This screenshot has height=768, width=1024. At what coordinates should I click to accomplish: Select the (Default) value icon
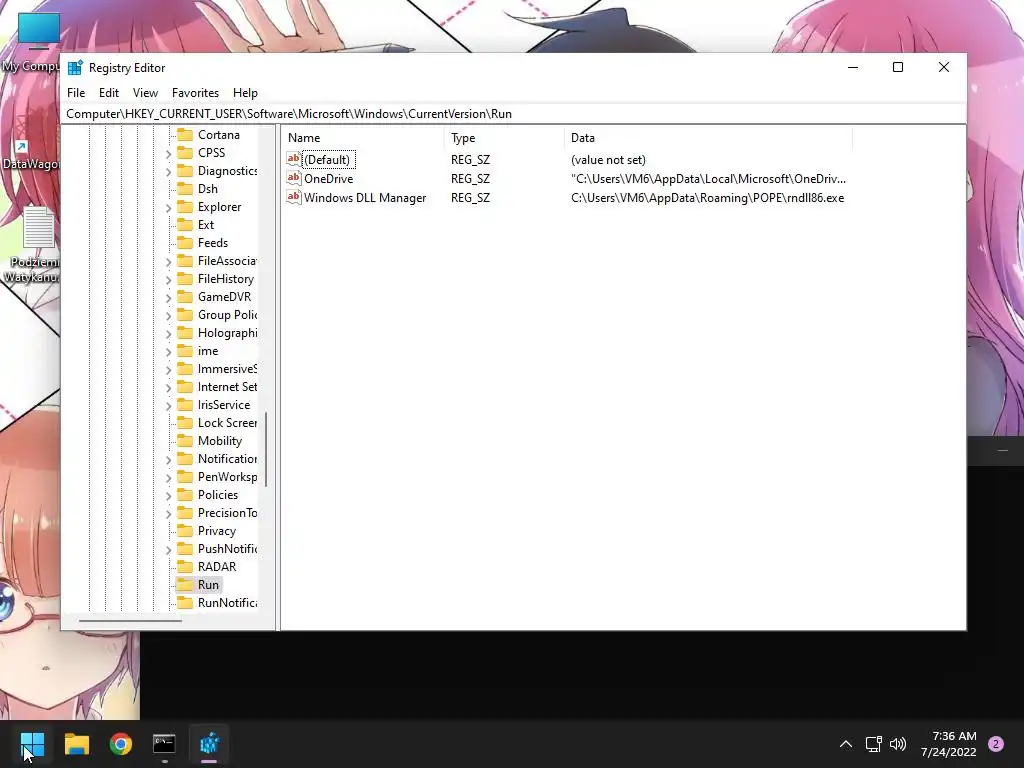pyautogui.click(x=294, y=159)
